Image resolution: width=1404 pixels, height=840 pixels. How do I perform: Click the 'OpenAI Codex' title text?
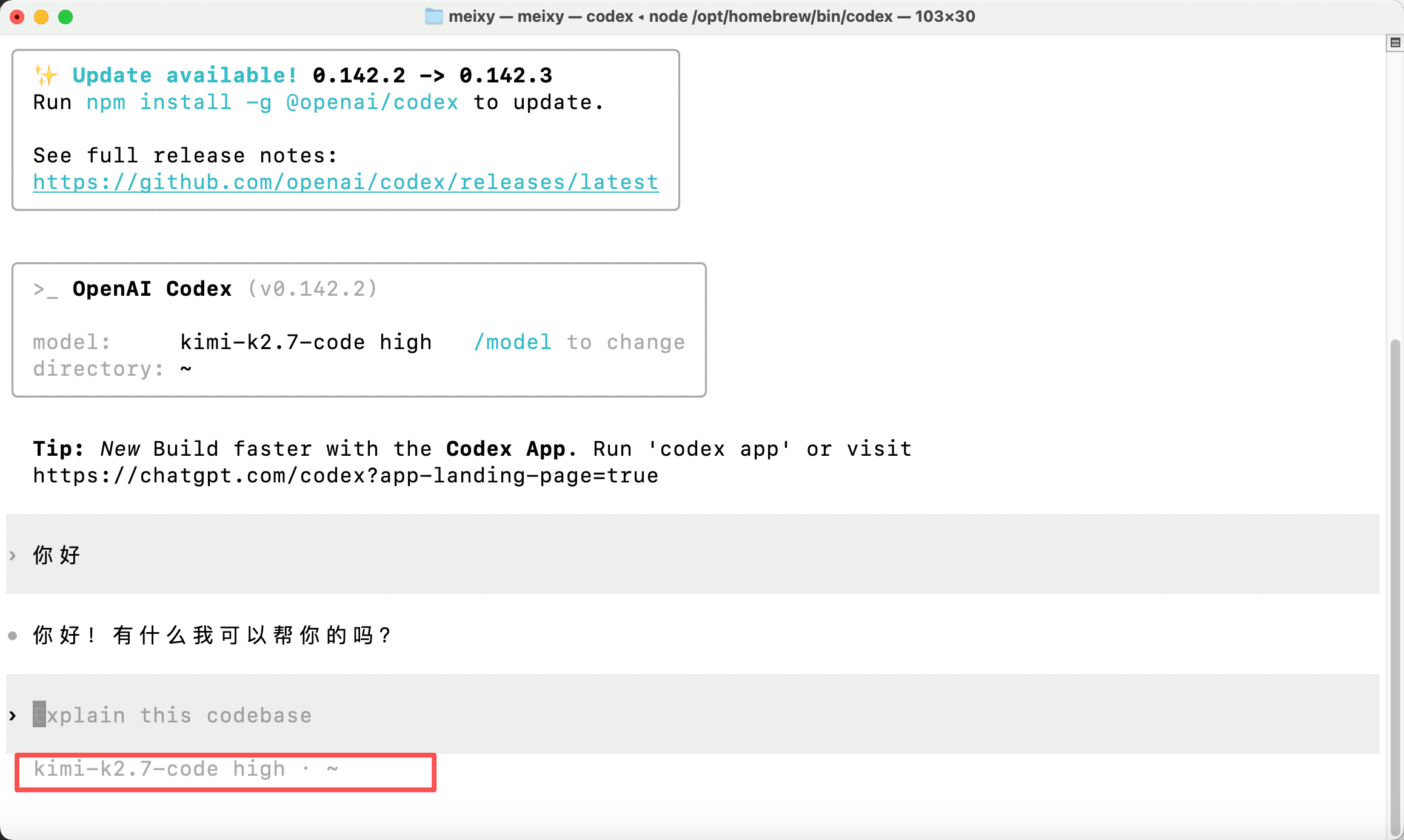[152, 289]
